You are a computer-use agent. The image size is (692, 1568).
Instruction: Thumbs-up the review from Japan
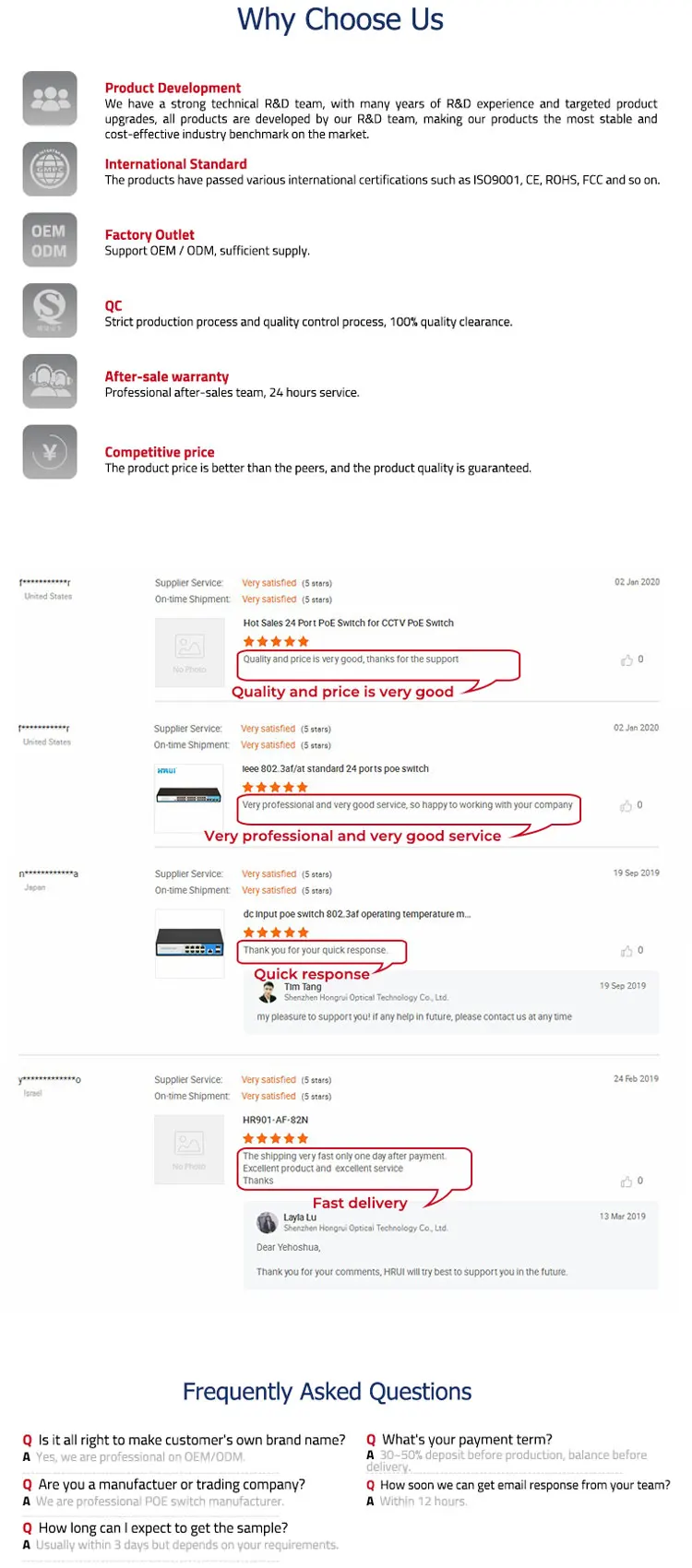627,951
